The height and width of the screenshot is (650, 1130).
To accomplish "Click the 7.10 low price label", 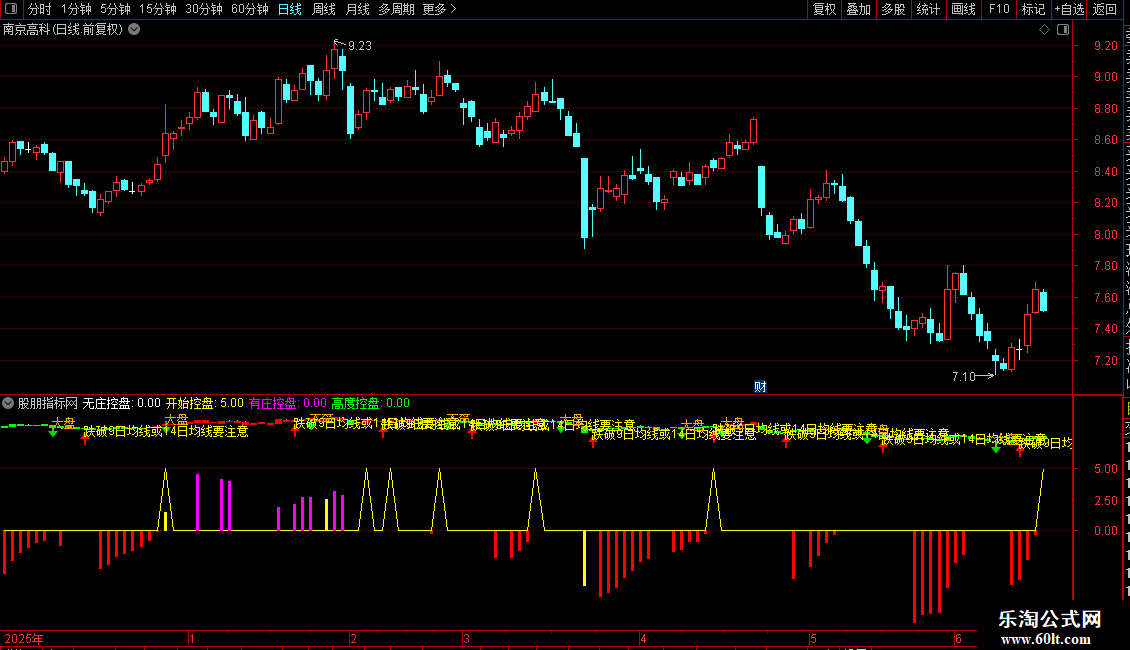I will 964,376.
